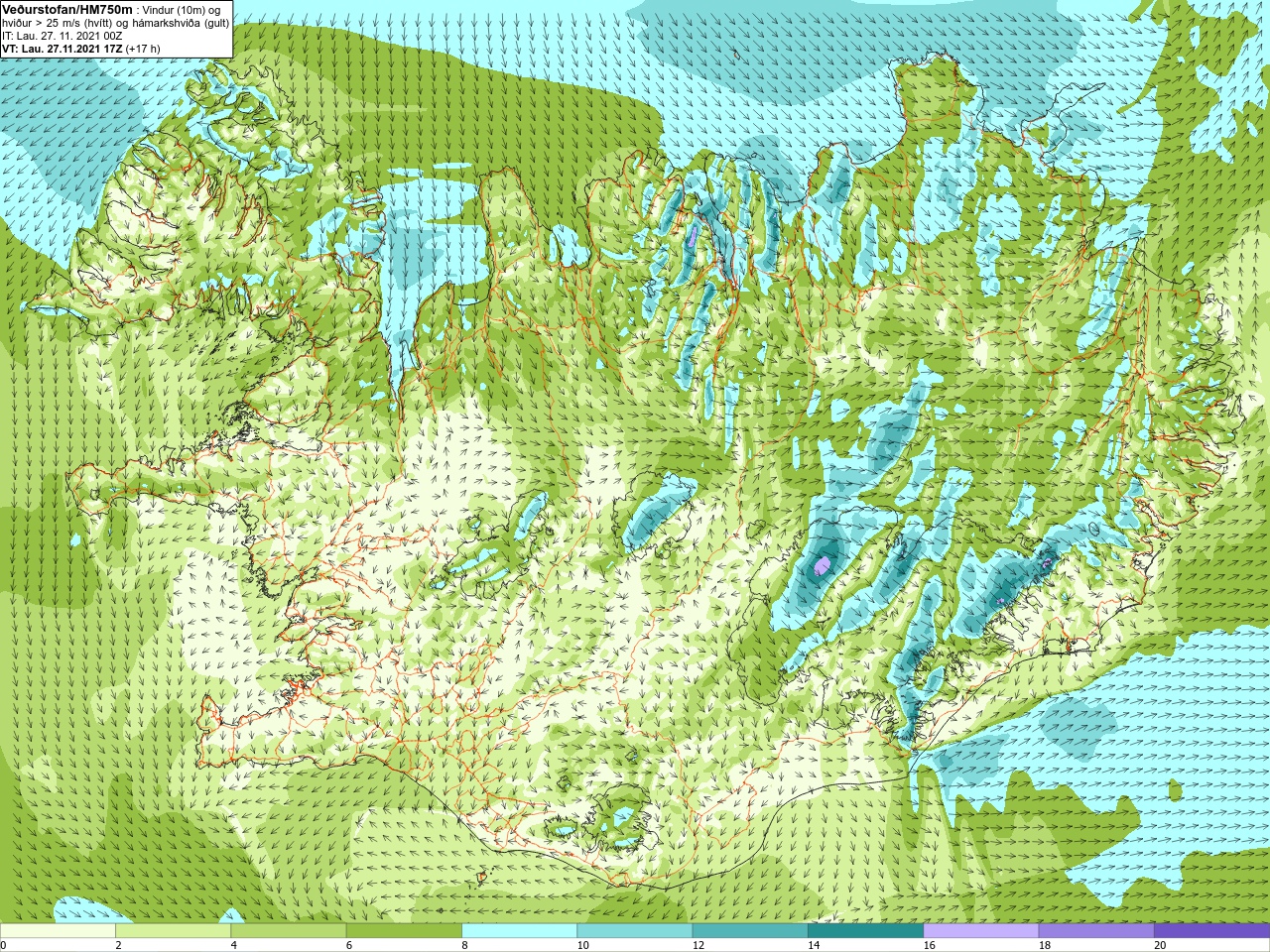Screen dimensions: 1270x952
Task: Pick the deep violet above-20 legend swatch
Action: [x=1211, y=931]
